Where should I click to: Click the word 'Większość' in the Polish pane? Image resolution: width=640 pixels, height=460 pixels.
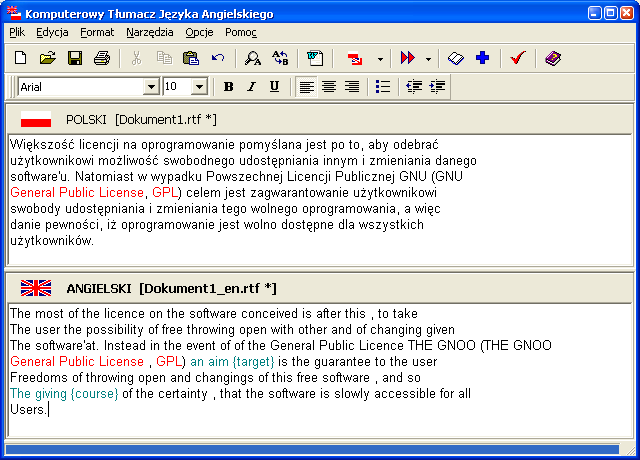42,144
